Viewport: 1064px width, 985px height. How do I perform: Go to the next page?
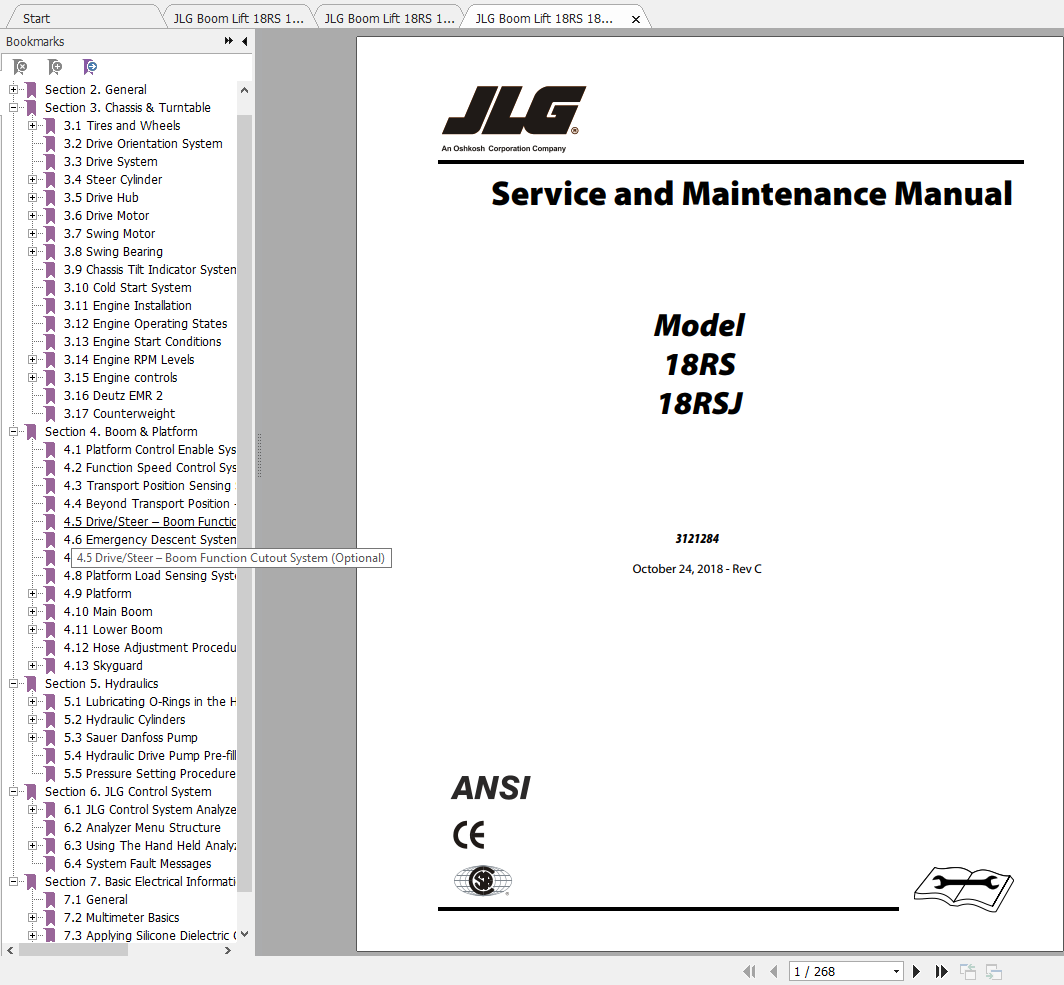916,971
